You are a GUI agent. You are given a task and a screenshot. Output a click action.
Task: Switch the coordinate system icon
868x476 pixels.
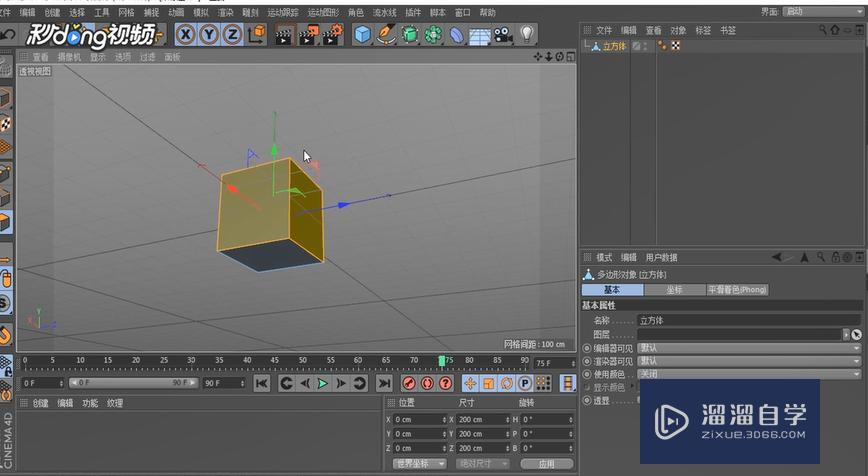click(256, 35)
